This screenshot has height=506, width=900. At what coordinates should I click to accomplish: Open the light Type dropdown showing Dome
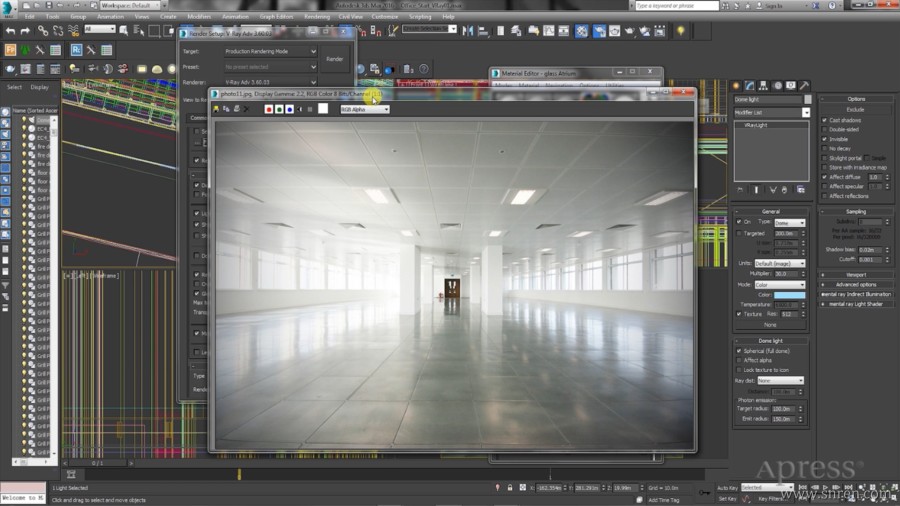[789, 222]
